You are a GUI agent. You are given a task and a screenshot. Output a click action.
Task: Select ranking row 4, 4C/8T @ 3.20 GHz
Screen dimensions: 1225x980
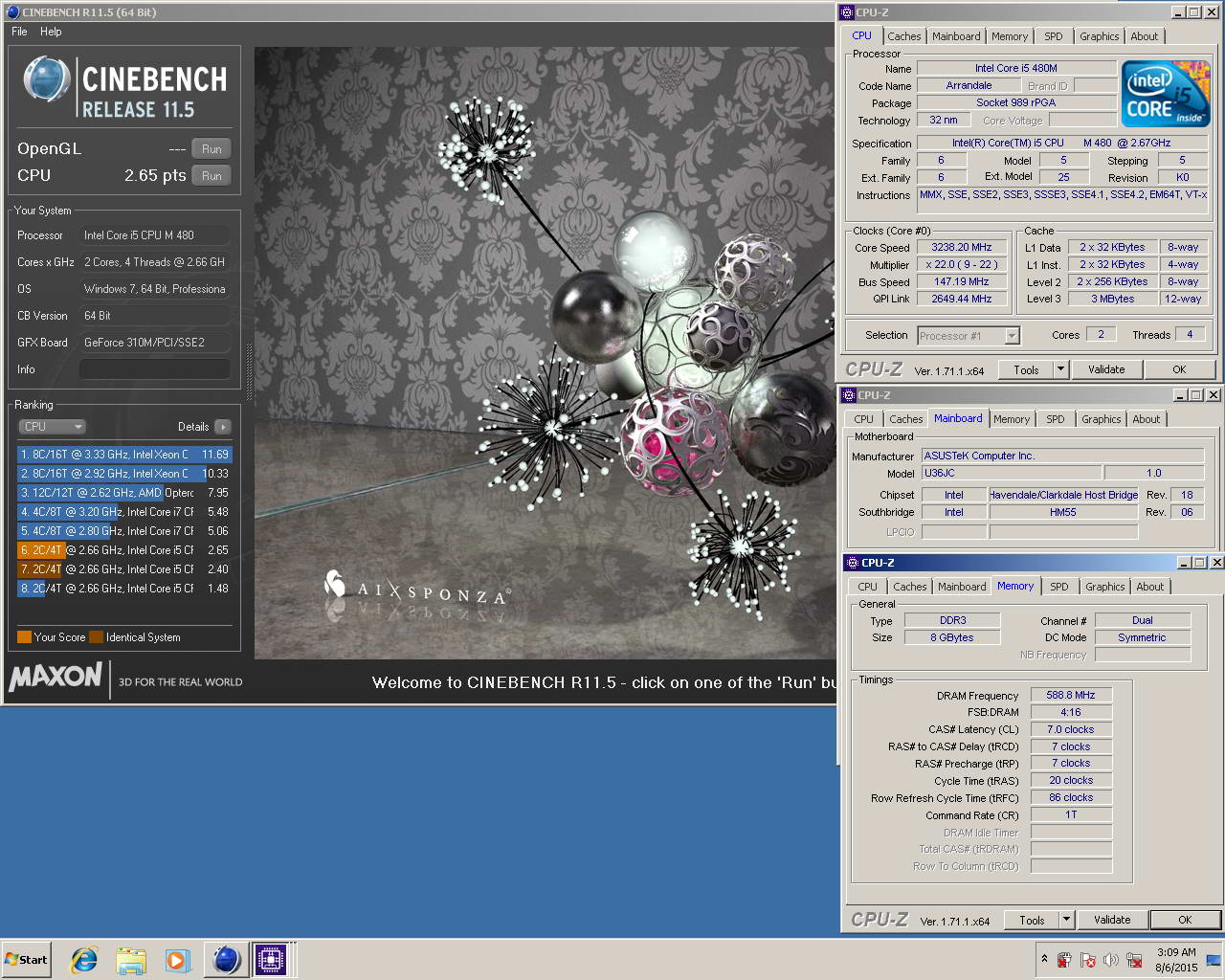124,512
